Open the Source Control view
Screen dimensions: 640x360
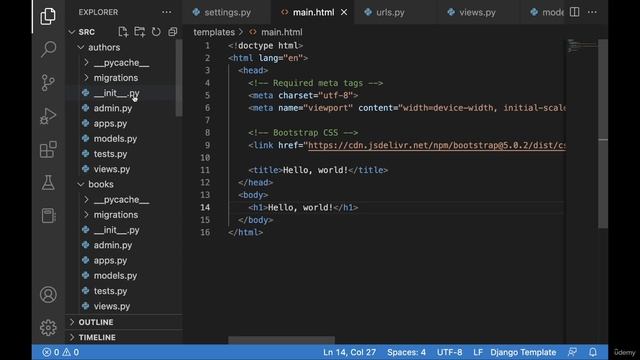pyautogui.click(x=48, y=82)
